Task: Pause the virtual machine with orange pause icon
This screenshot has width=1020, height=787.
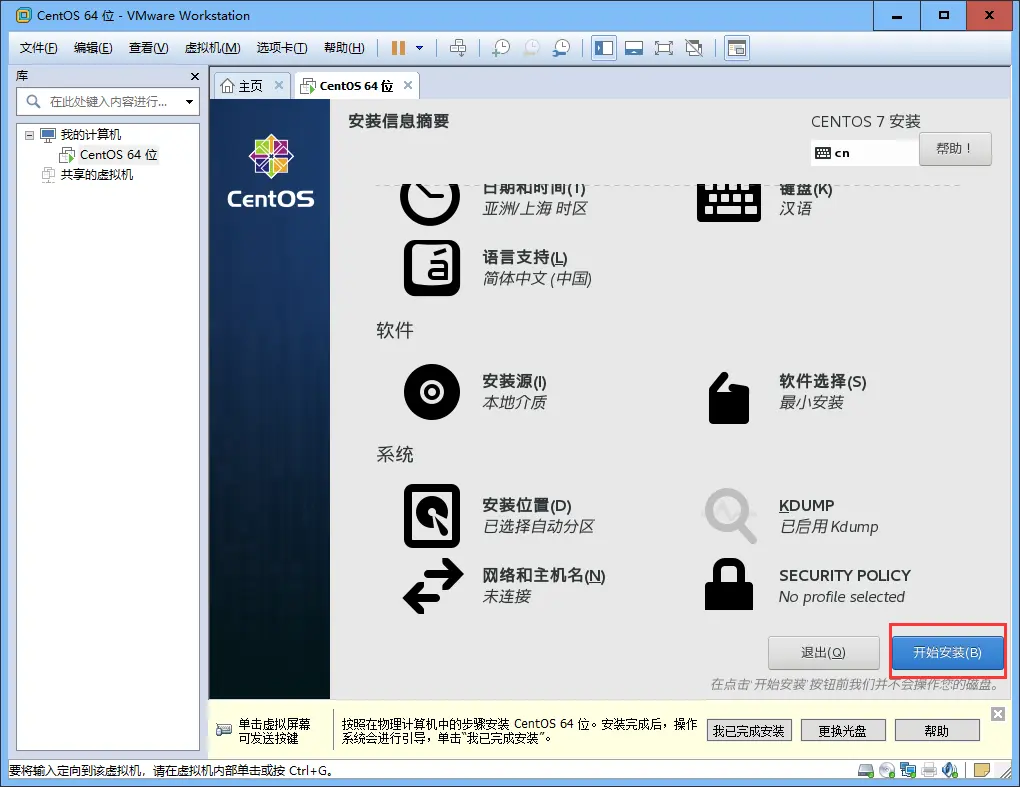Action: 398,47
